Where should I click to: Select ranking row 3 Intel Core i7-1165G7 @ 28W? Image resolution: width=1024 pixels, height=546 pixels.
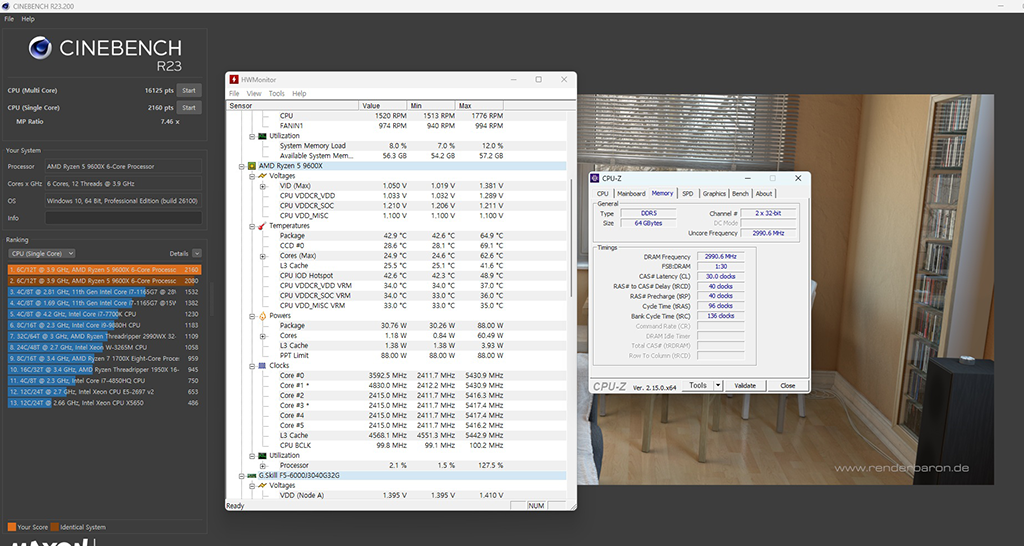click(104, 292)
